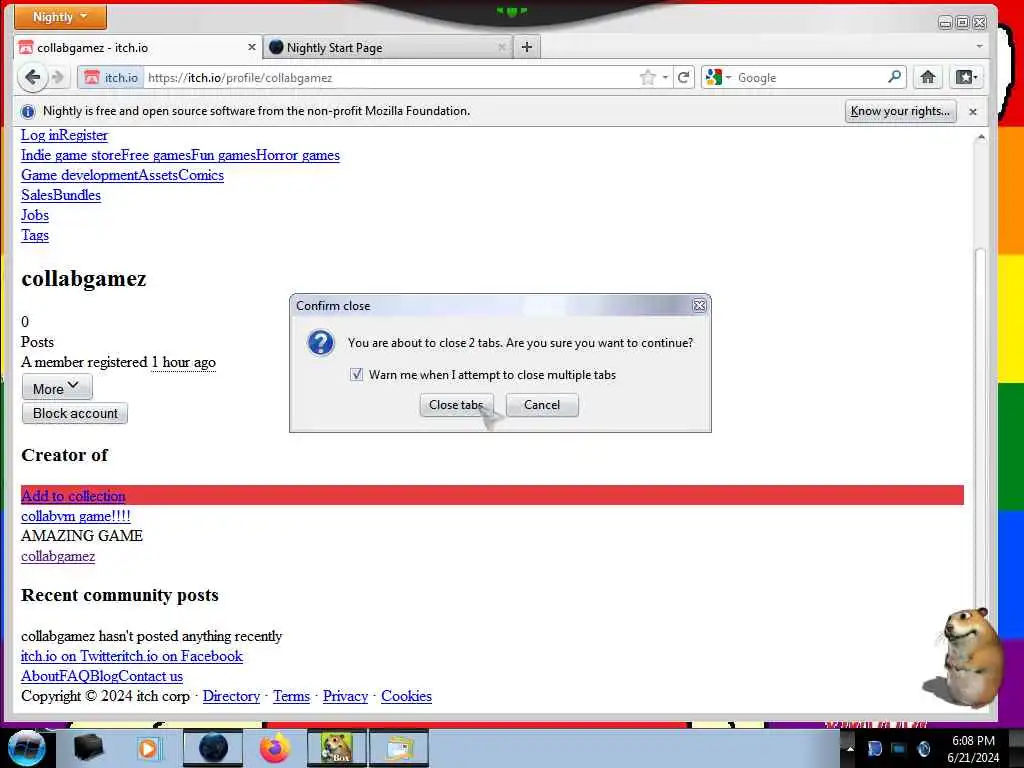Close the Confirm close dialog with X
This screenshot has height=768, width=1024.
[x=699, y=305]
